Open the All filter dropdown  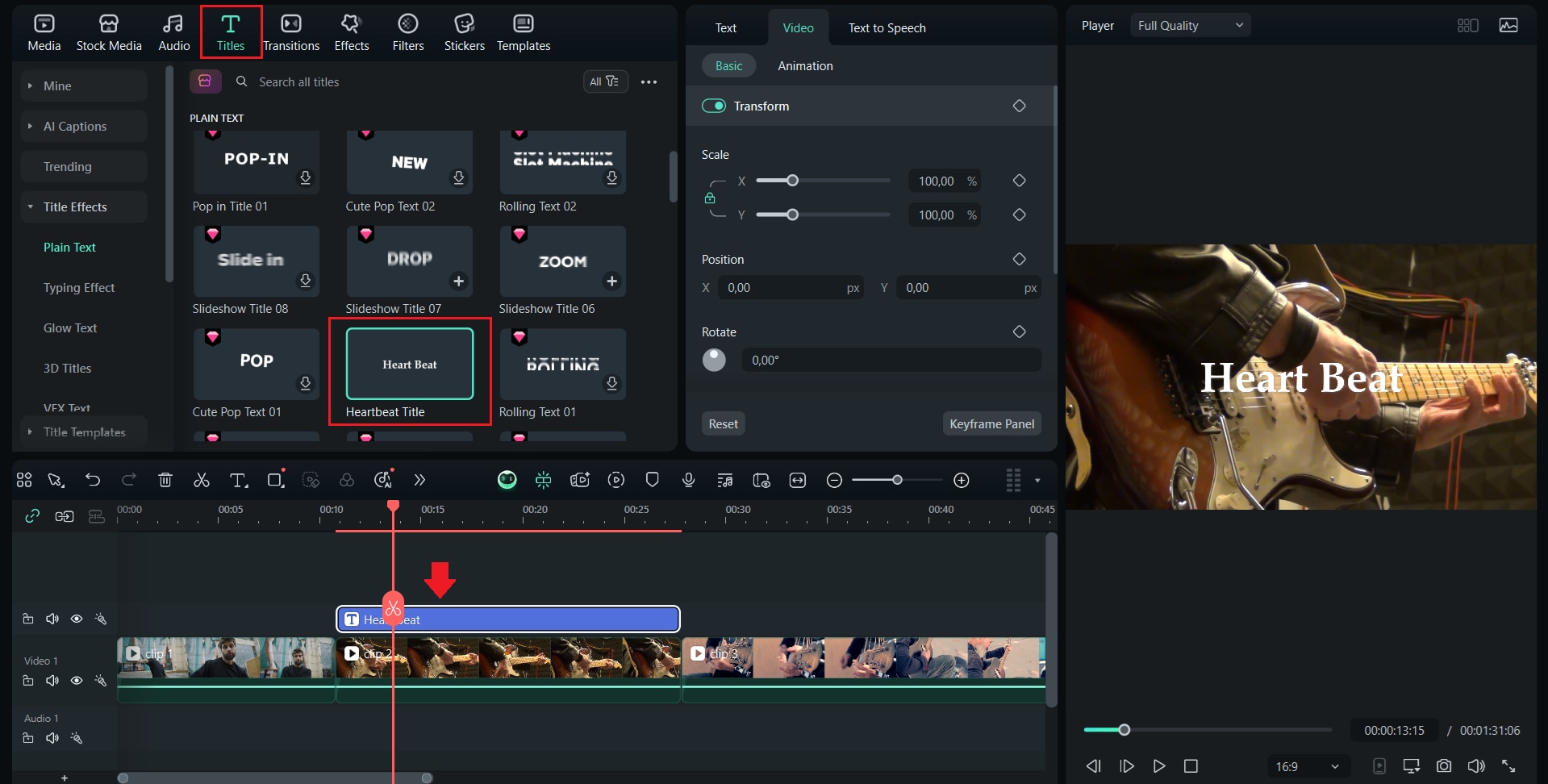(x=605, y=81)
